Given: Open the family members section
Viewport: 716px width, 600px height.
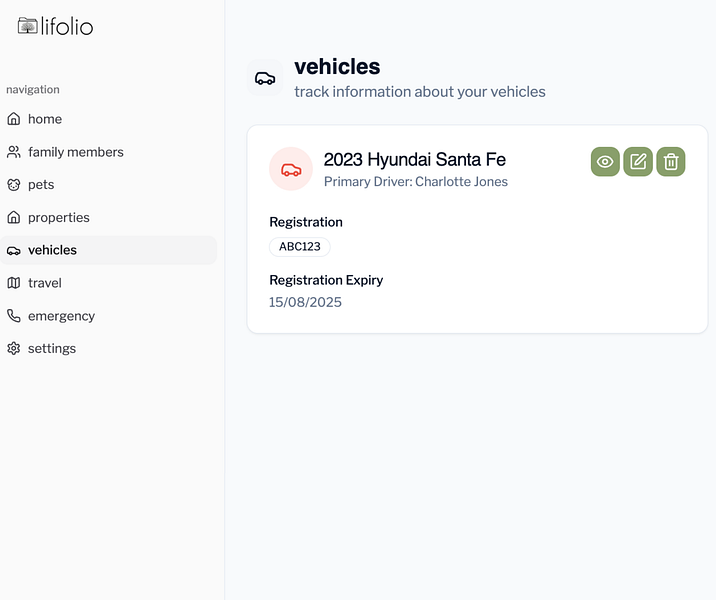Looking at the screenshot, I should [x=75, y=152].
